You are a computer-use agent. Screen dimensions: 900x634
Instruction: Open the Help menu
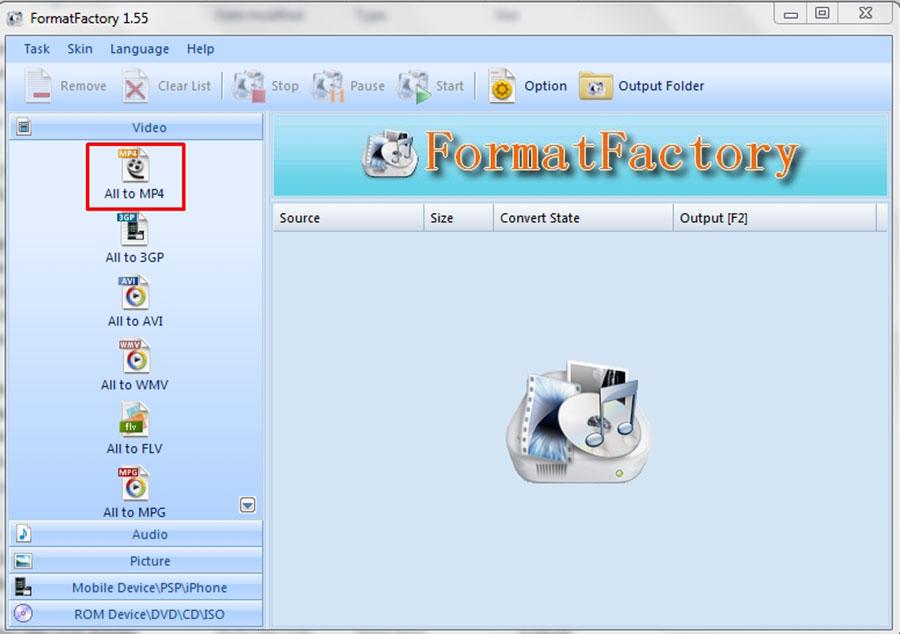tap(200, 49)
